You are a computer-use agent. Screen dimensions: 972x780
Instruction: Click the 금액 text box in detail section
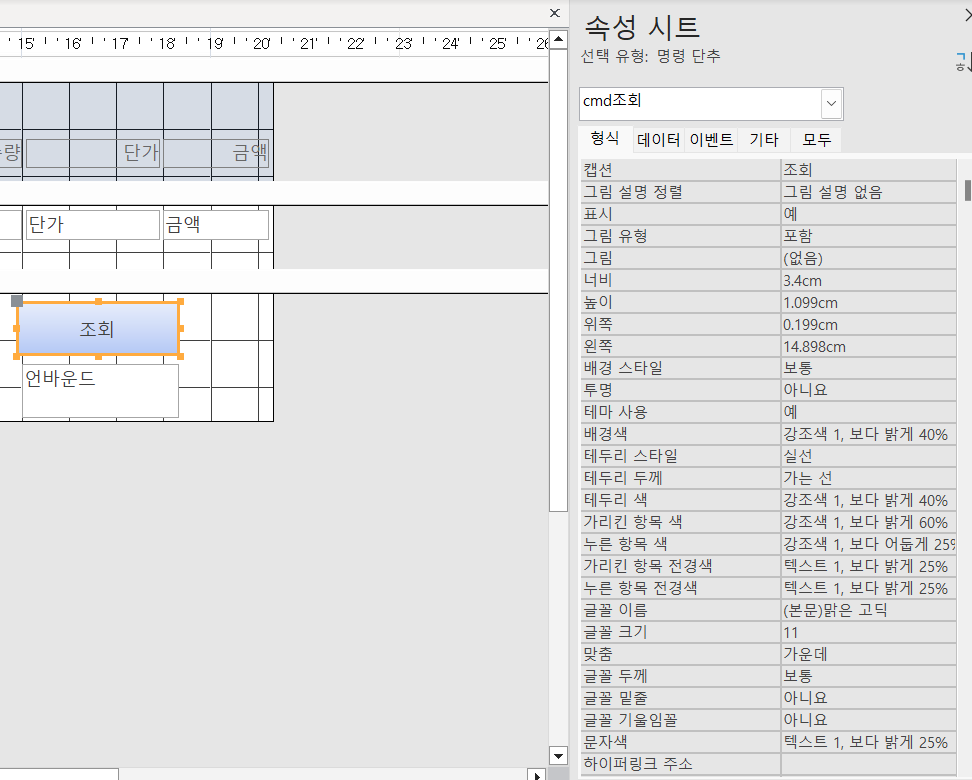tap(216, 225)
